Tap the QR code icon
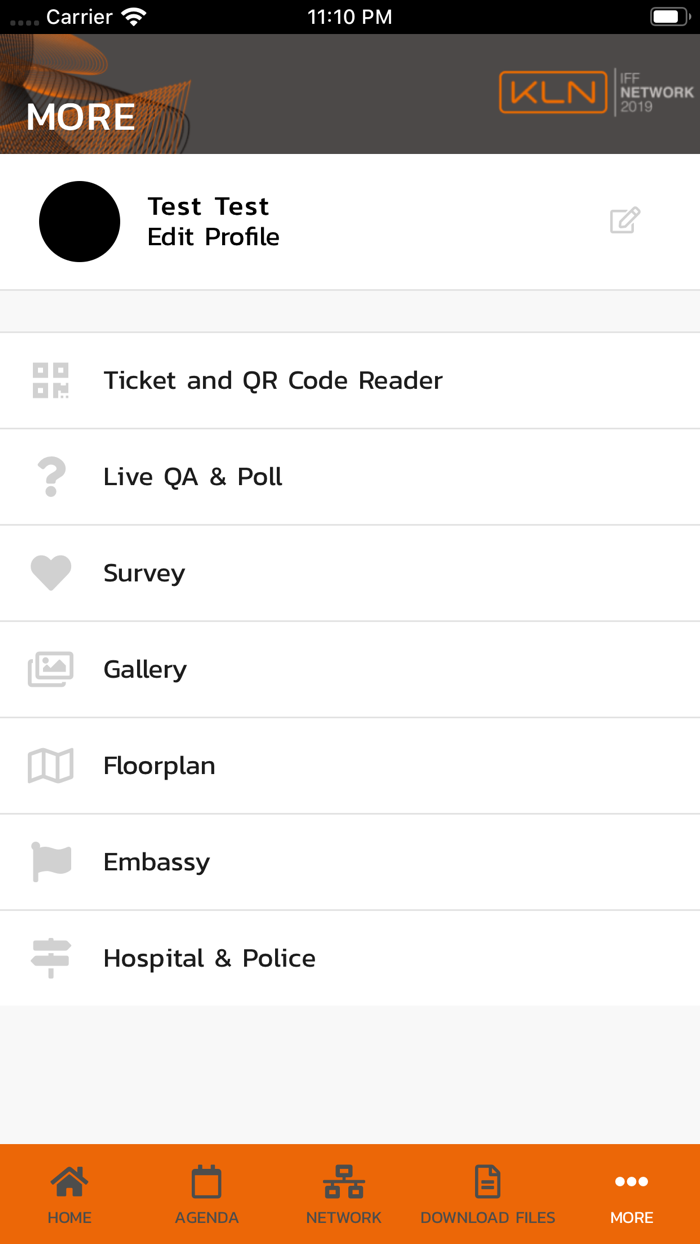The height and width of the screenshot is (1244, 700). pos(50,381)
